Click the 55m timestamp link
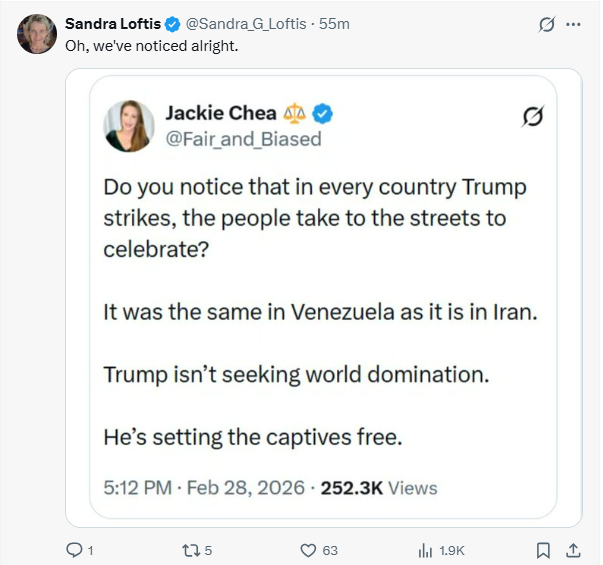Viewport: 603px width, 565px height. coord(333,23)
